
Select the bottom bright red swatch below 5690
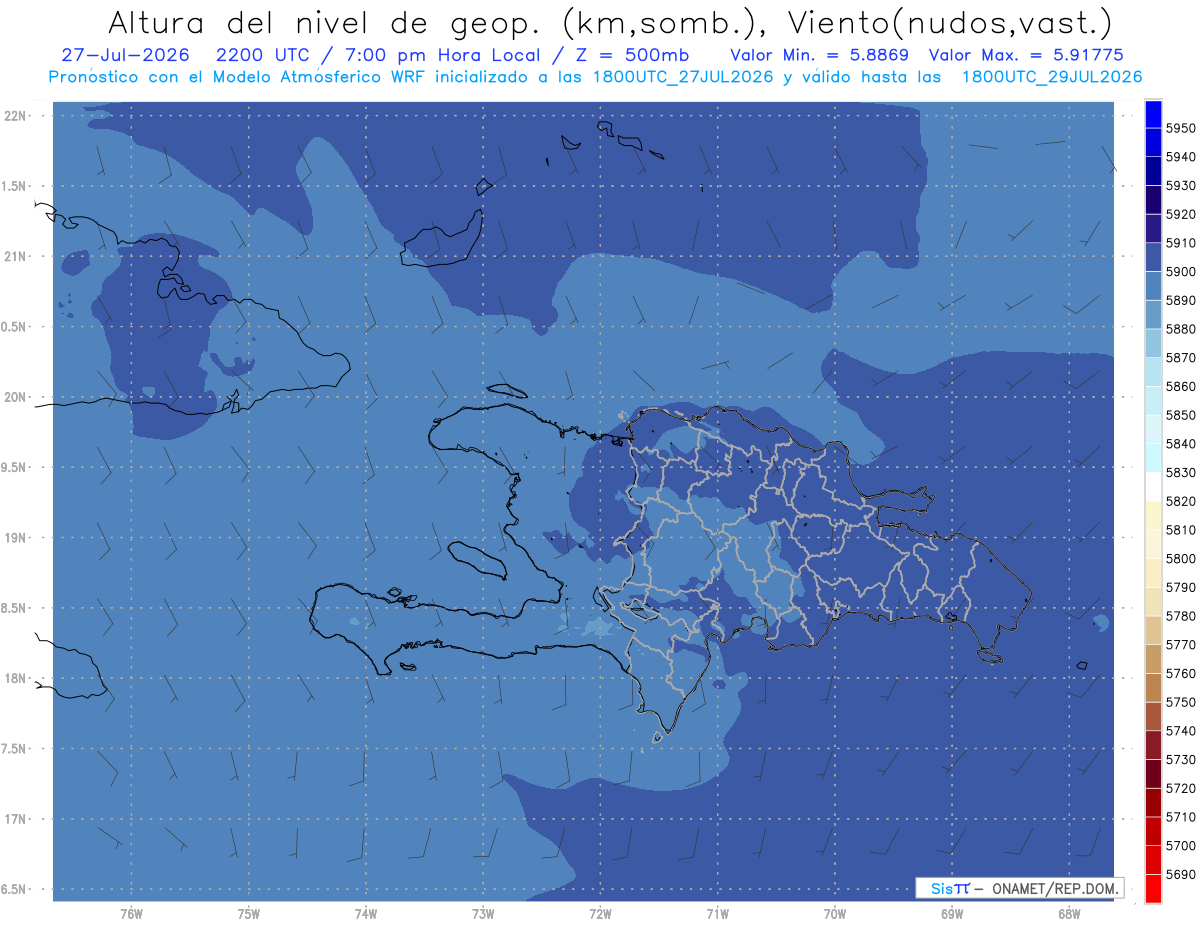(x=1152, y=888)
